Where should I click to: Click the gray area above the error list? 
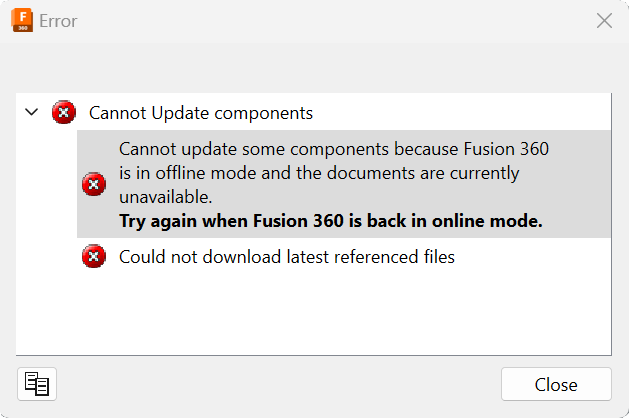pos(313,68)
